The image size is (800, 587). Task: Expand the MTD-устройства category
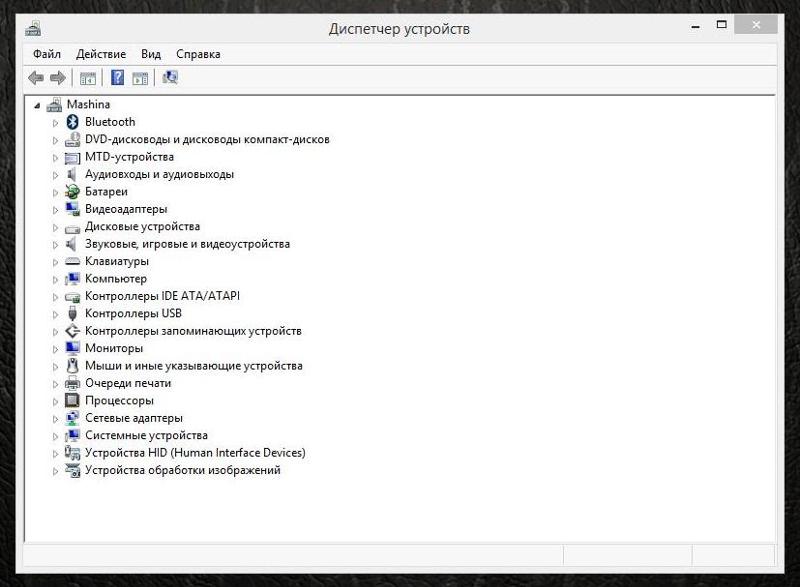[x=55, y=158]
